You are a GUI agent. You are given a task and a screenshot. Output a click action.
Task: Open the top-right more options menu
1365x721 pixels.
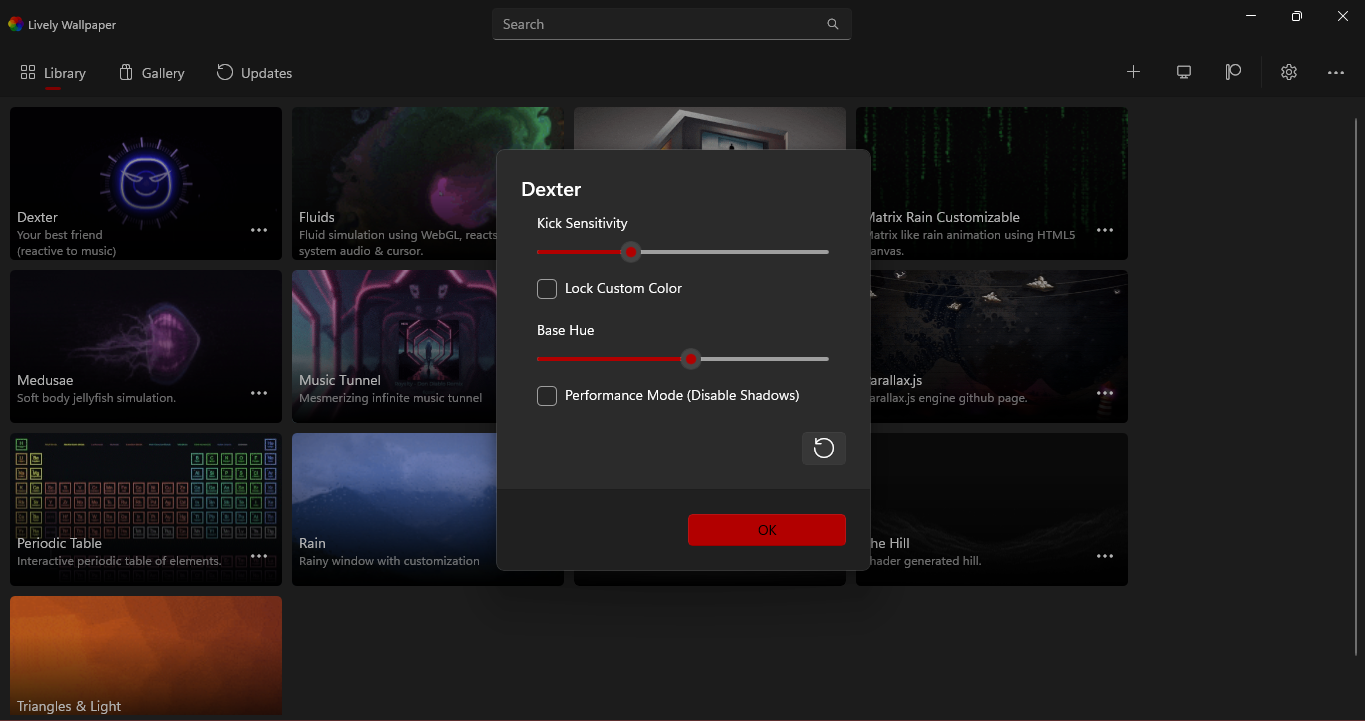coord(1336,73)
